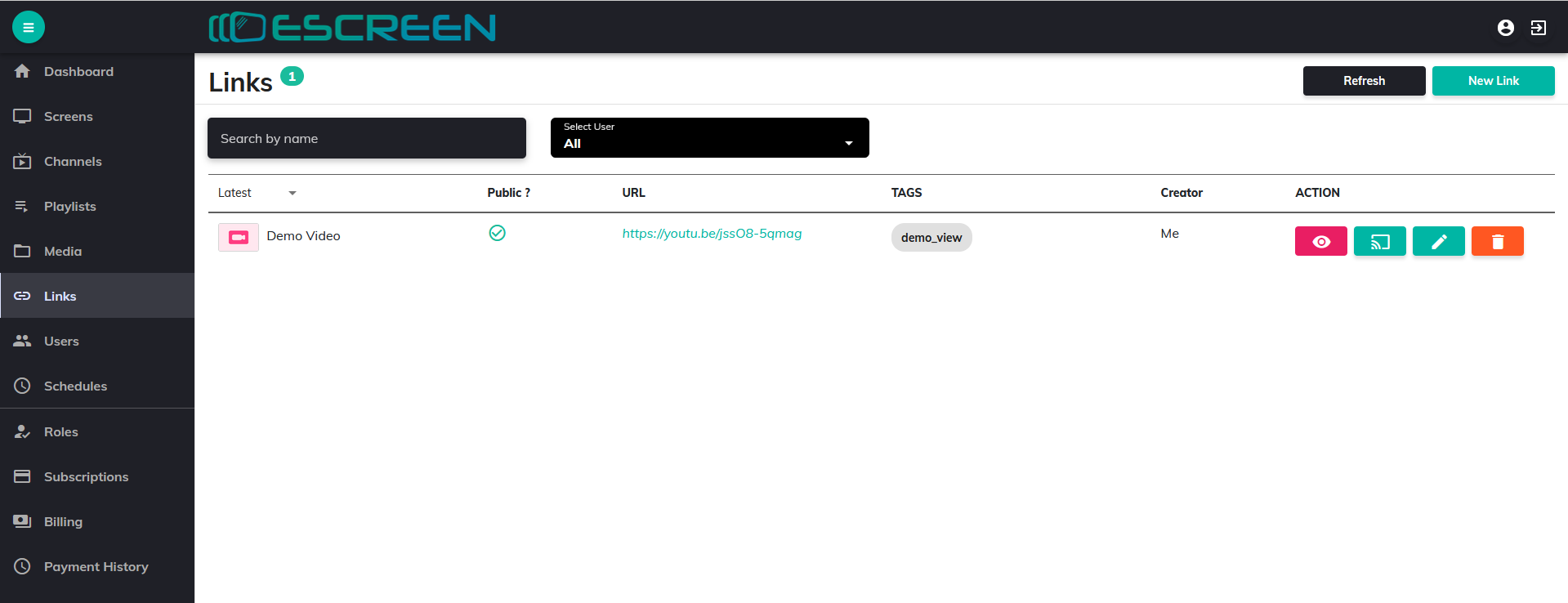Toggle the Public checkmark for Demo Video

tap(497, 233)
